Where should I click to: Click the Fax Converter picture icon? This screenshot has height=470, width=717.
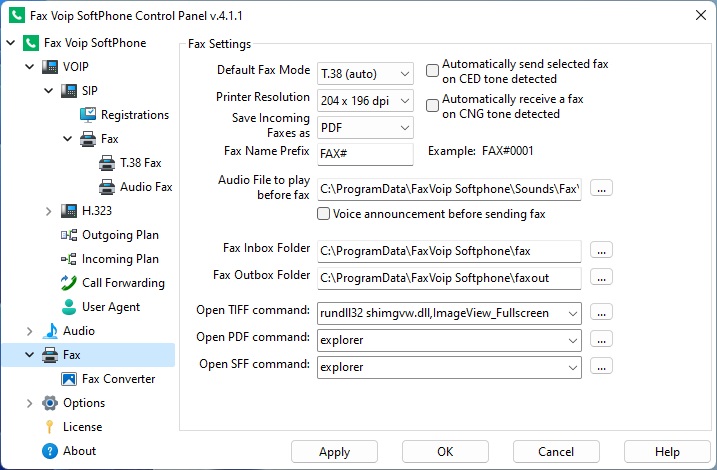coord(69,379)
